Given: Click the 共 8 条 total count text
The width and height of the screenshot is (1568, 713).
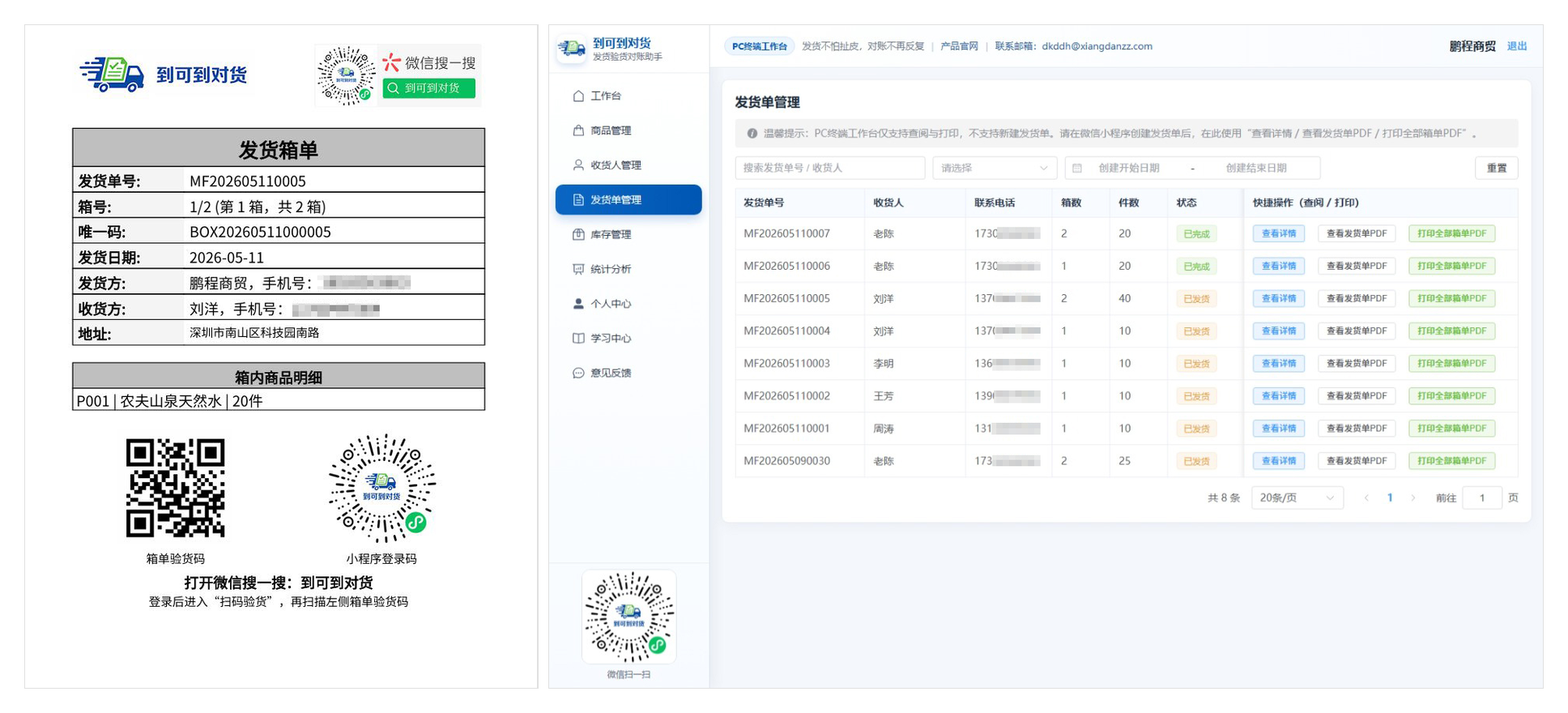Looking at the screenshot, I should coord(1224,498).
